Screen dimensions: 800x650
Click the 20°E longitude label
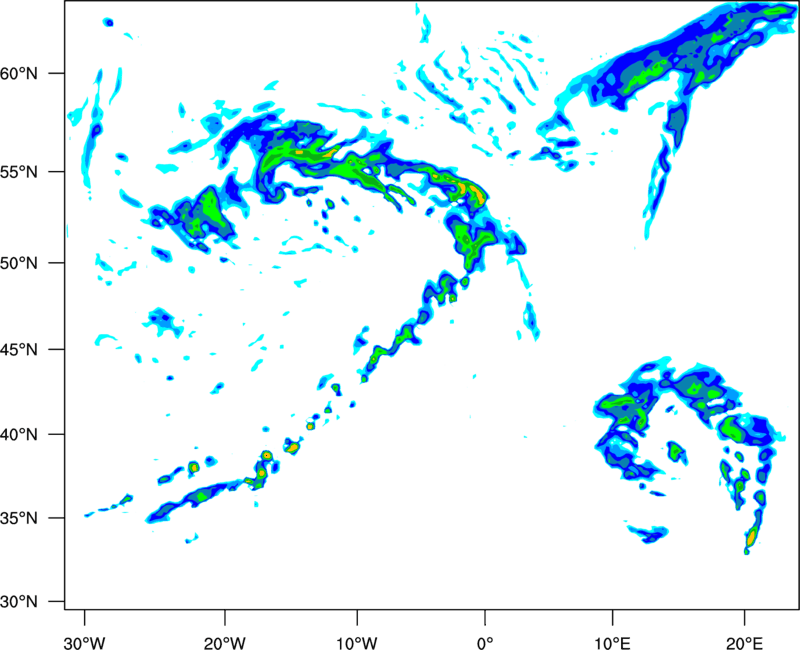[744, 643]
